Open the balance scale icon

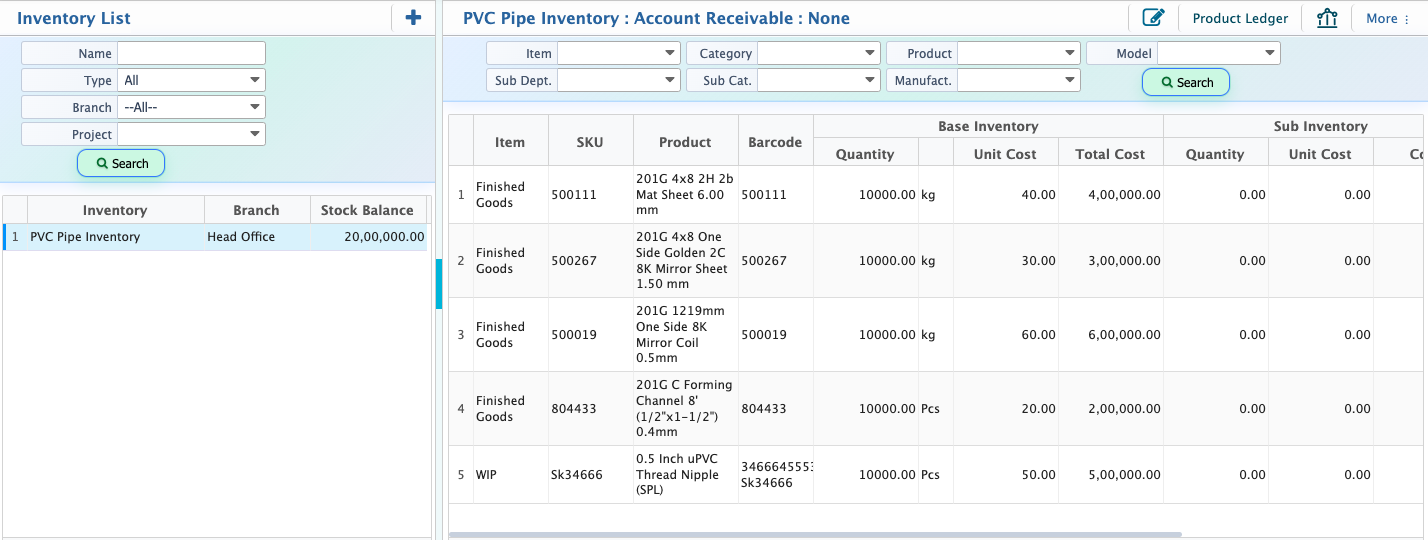(1327, 18)
